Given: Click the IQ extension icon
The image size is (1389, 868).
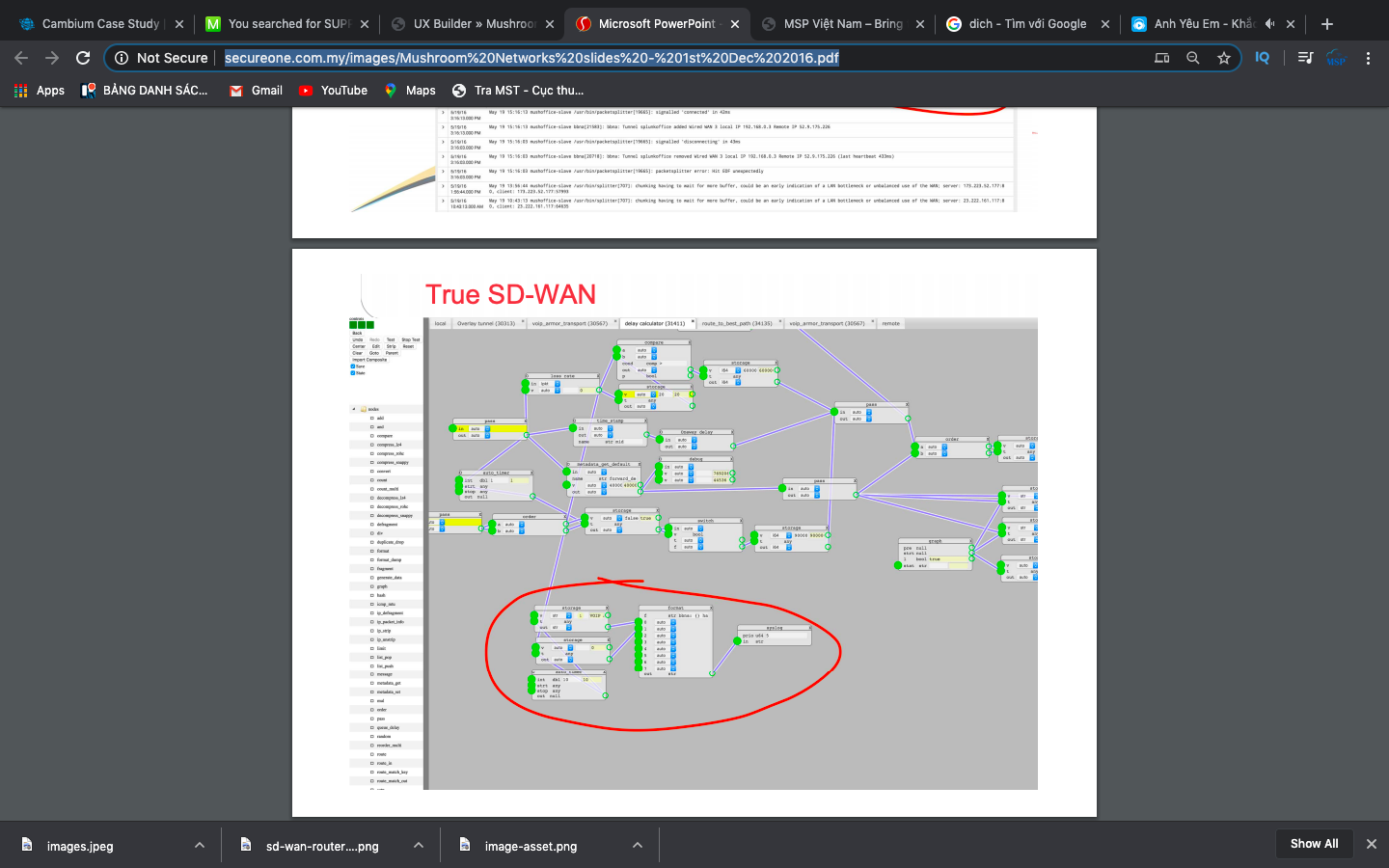Looking at the screenshot, I should pyautogui.click(x=1262, y=58).
